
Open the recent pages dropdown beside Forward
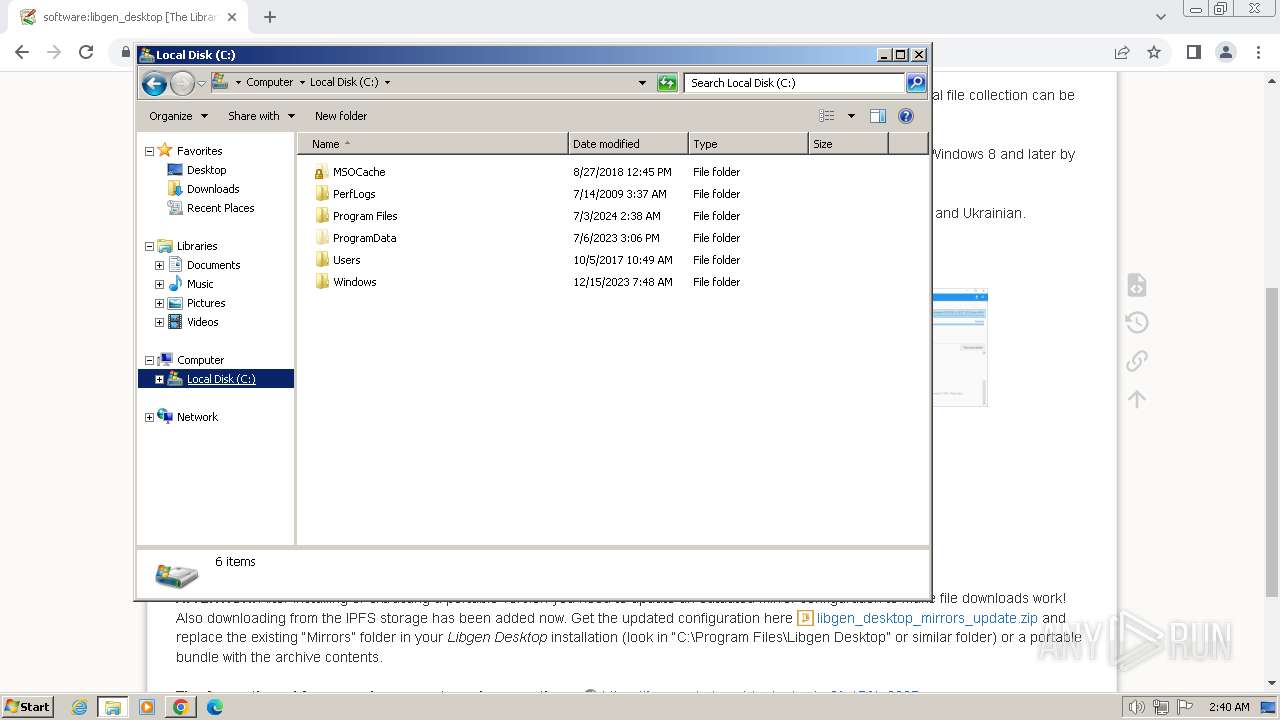[x=201, y=83]
